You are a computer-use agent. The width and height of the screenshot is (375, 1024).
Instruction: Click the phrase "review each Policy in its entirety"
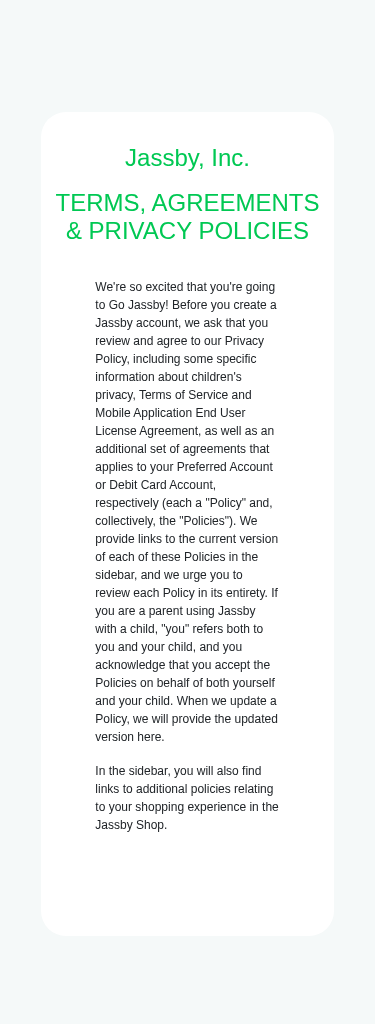pyautogui.click(x=182, y=593)
